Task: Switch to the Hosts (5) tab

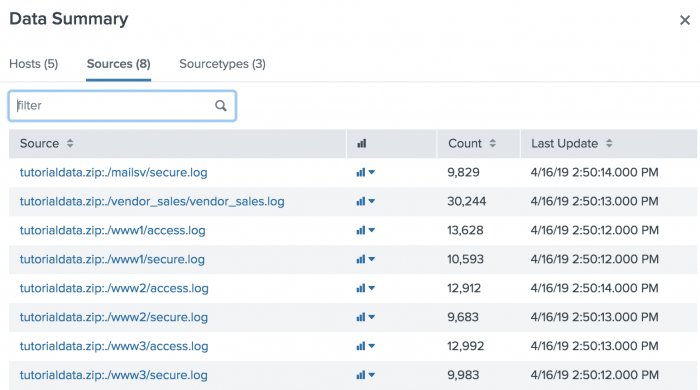Action: [33, 64]
